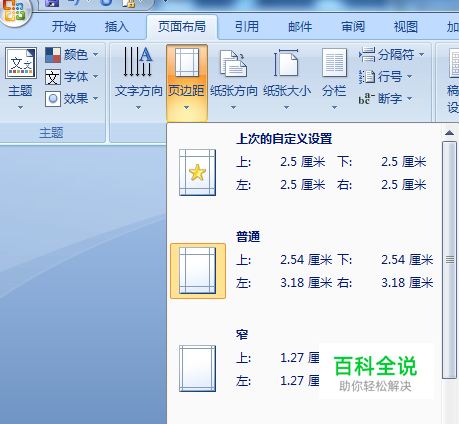Expand the 分栏 dropdown arrow

click(334, 108)
